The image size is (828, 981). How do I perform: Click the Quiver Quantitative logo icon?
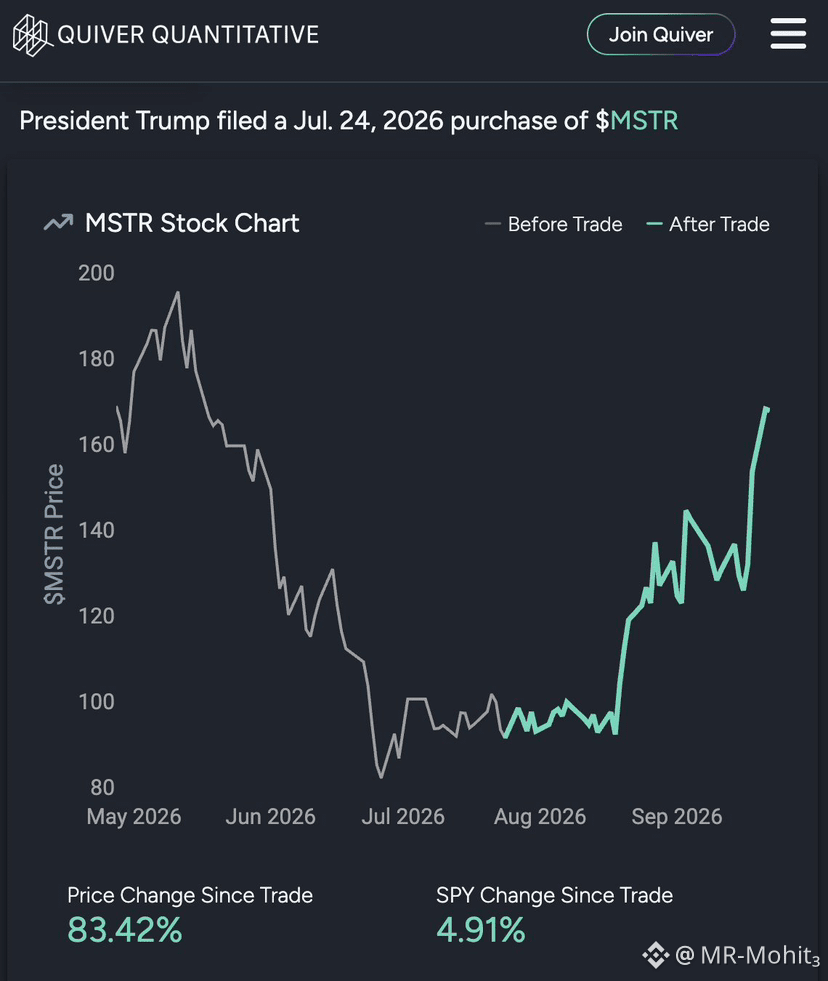[x=32, y=35]
